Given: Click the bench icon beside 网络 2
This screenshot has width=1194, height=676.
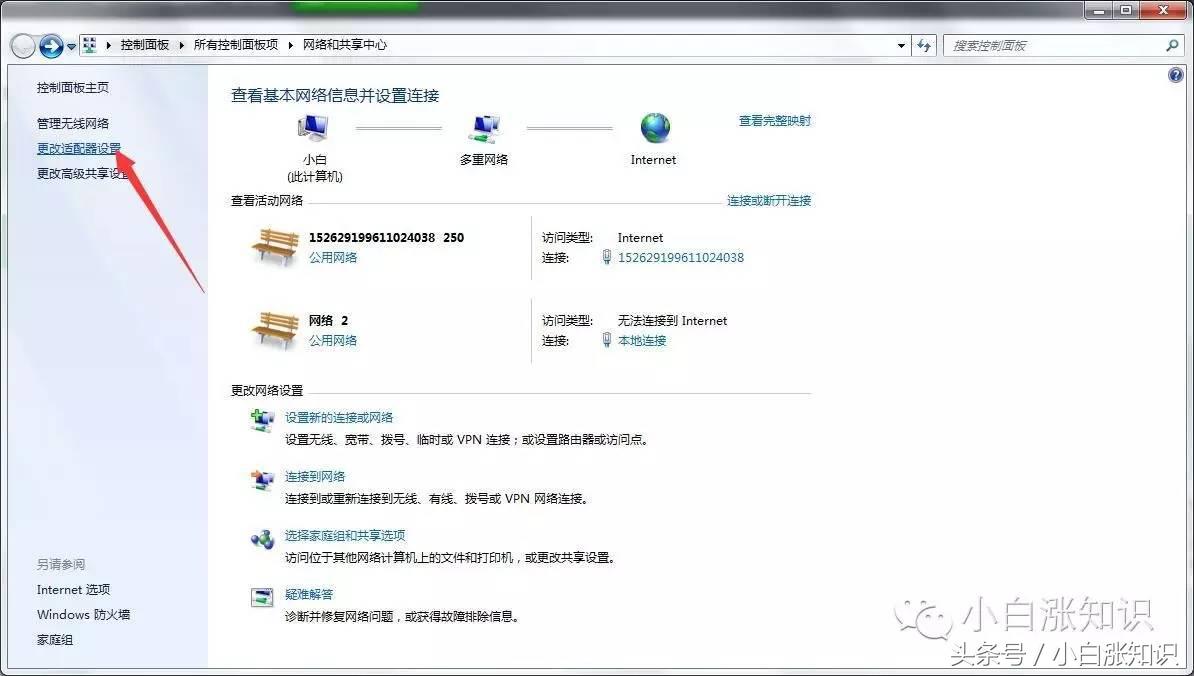Looking at the screenshot, I should click(274, 328).
